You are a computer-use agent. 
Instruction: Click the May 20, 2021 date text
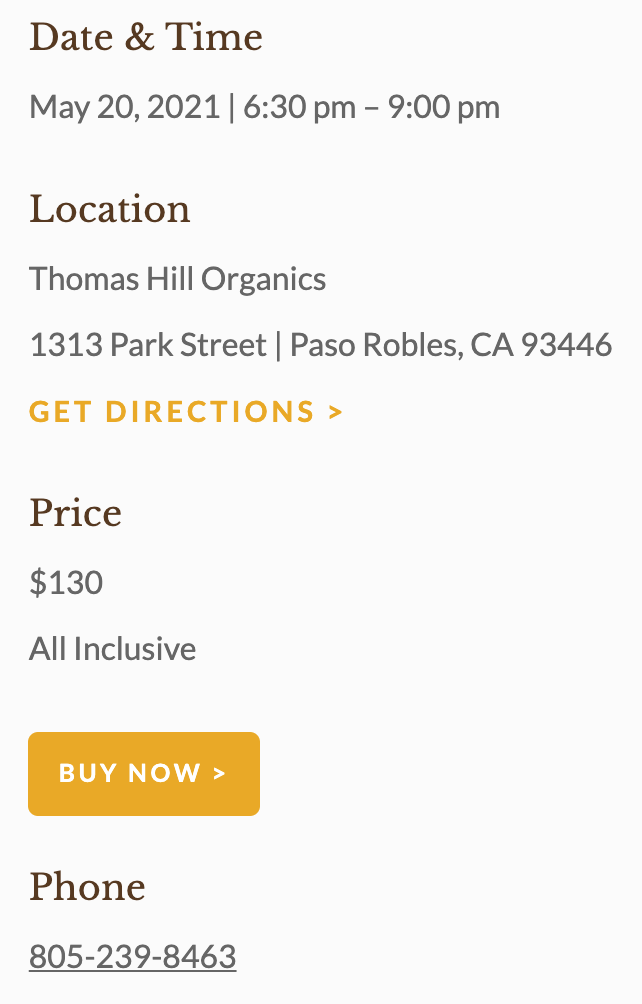125,107
